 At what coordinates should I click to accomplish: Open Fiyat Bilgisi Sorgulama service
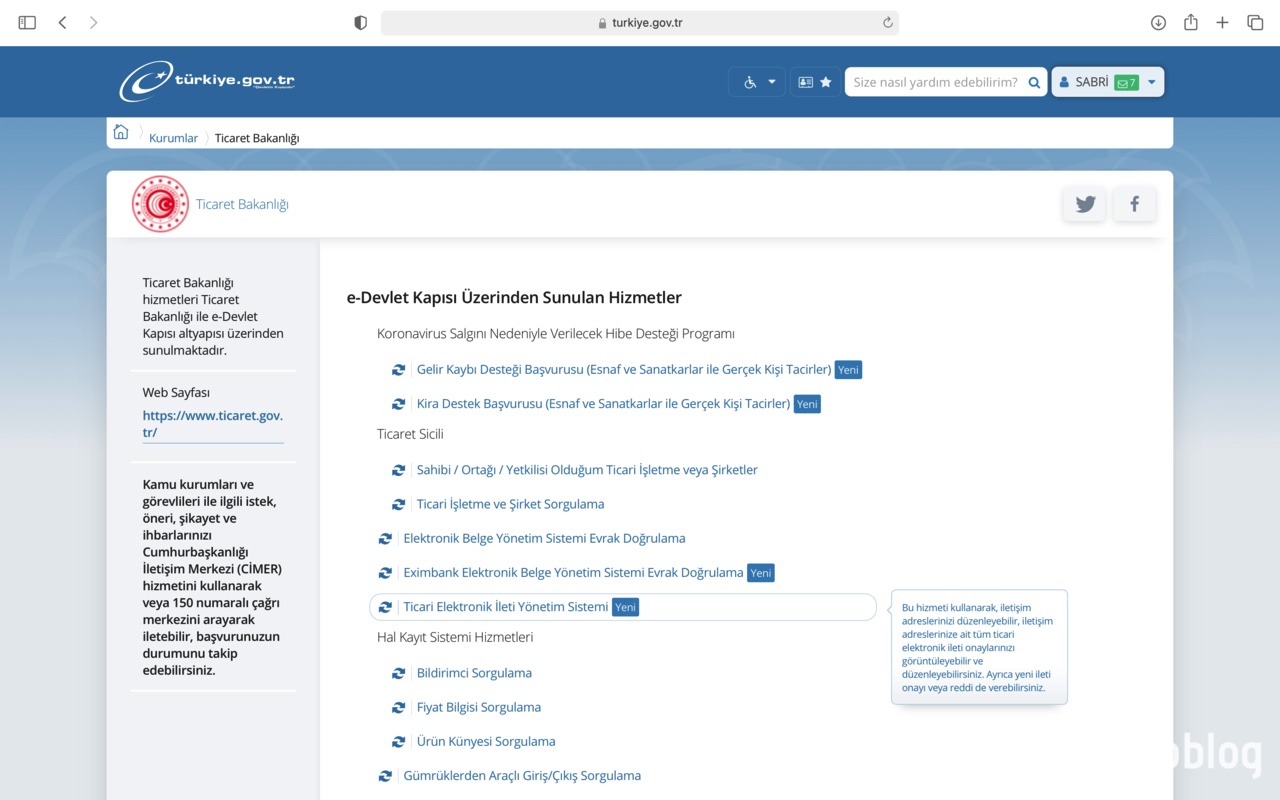coord(479,707)
